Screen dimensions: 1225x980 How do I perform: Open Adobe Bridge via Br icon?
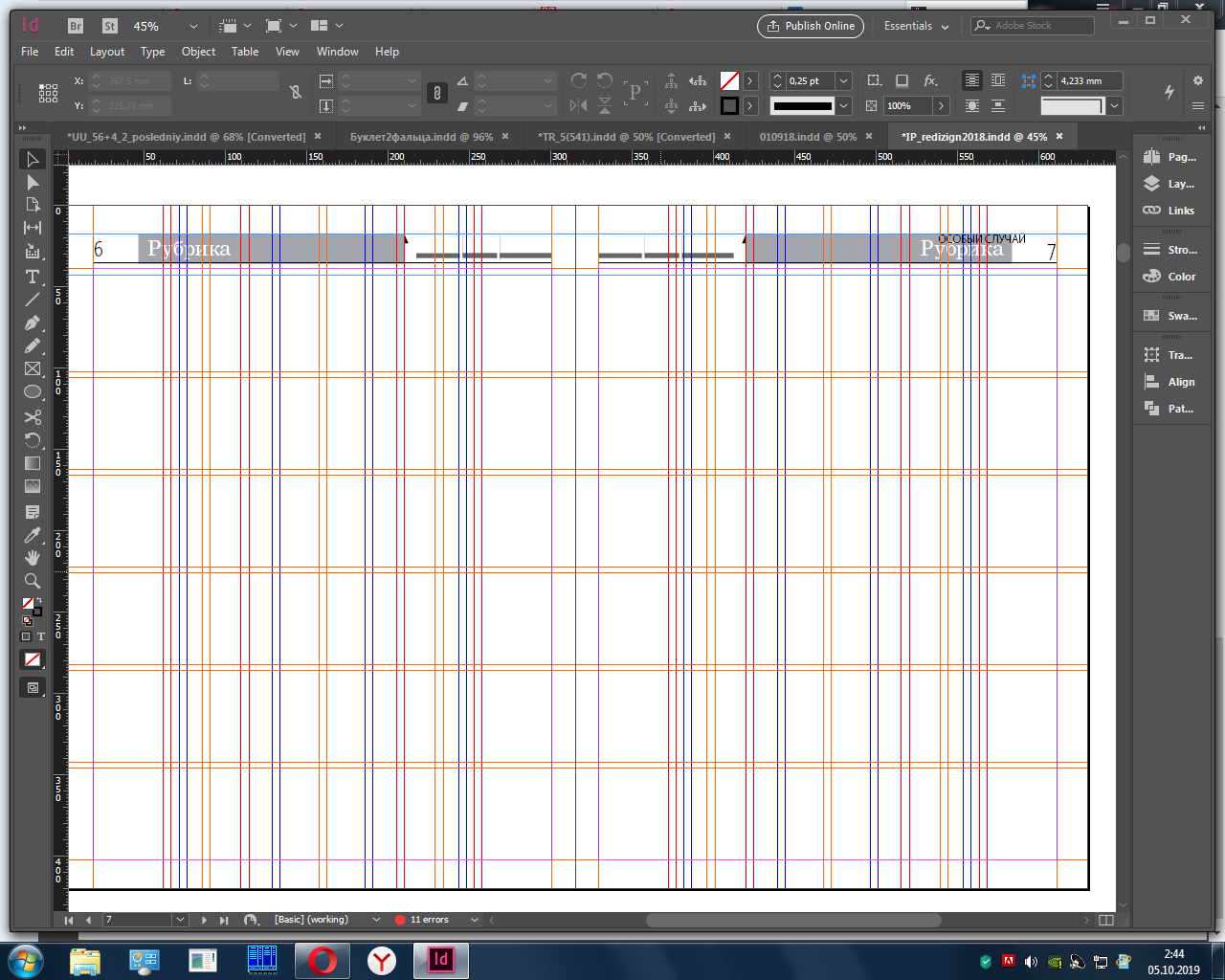tap(77, 26)
